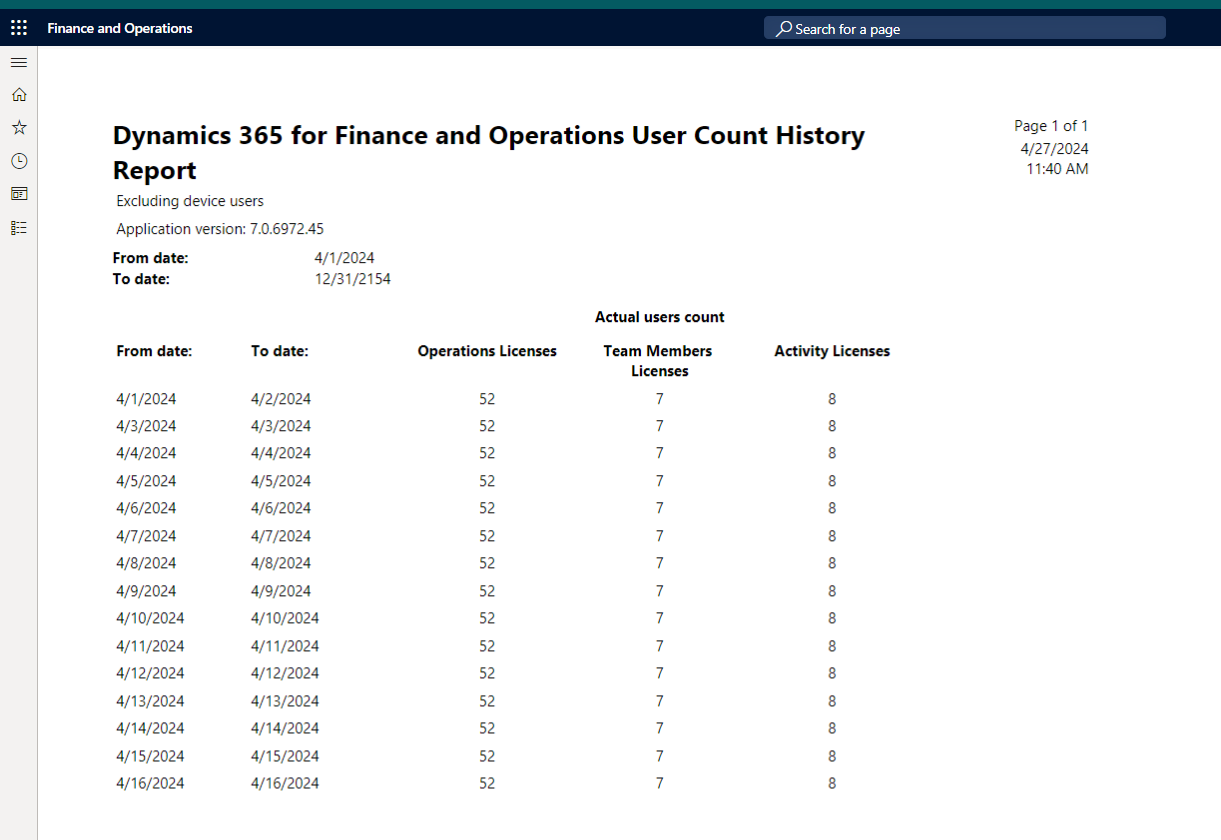Screen dimensions: 1221x840
Task: Click Application version 7.0.6972.45 text
Action: 220,229
